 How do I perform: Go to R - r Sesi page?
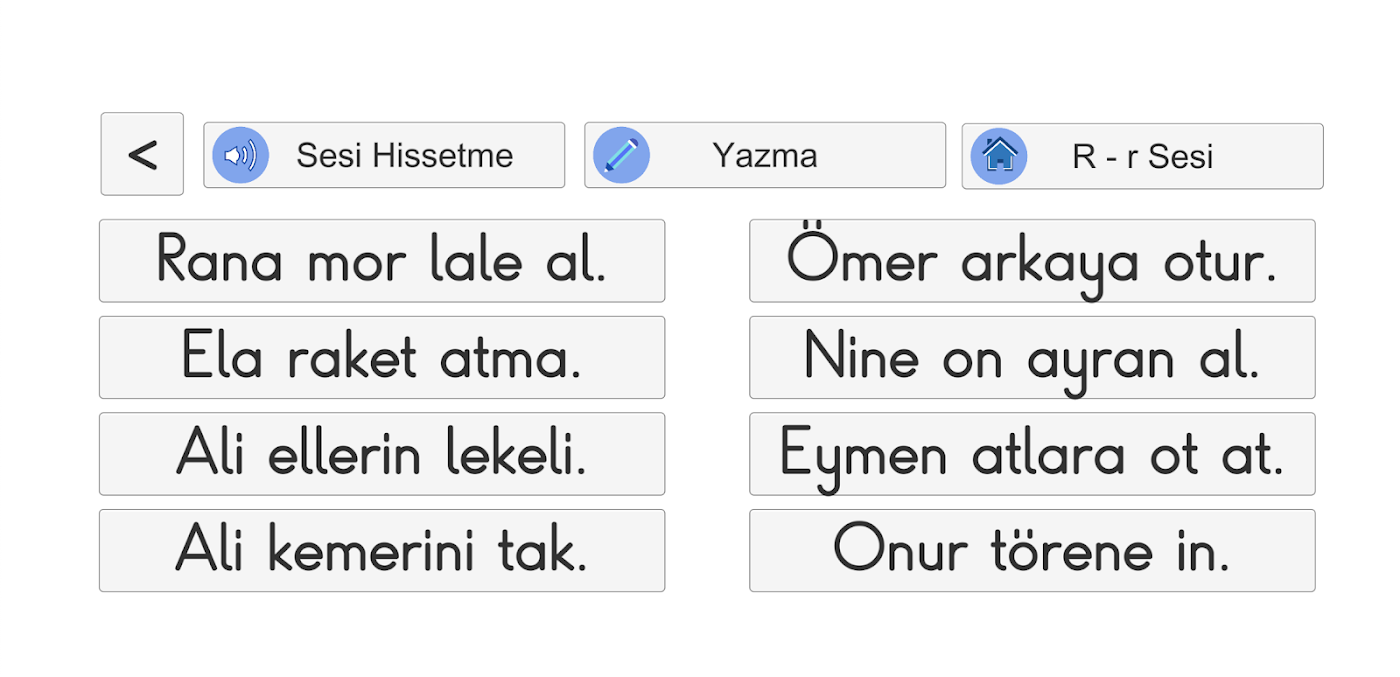(1142, 156)
